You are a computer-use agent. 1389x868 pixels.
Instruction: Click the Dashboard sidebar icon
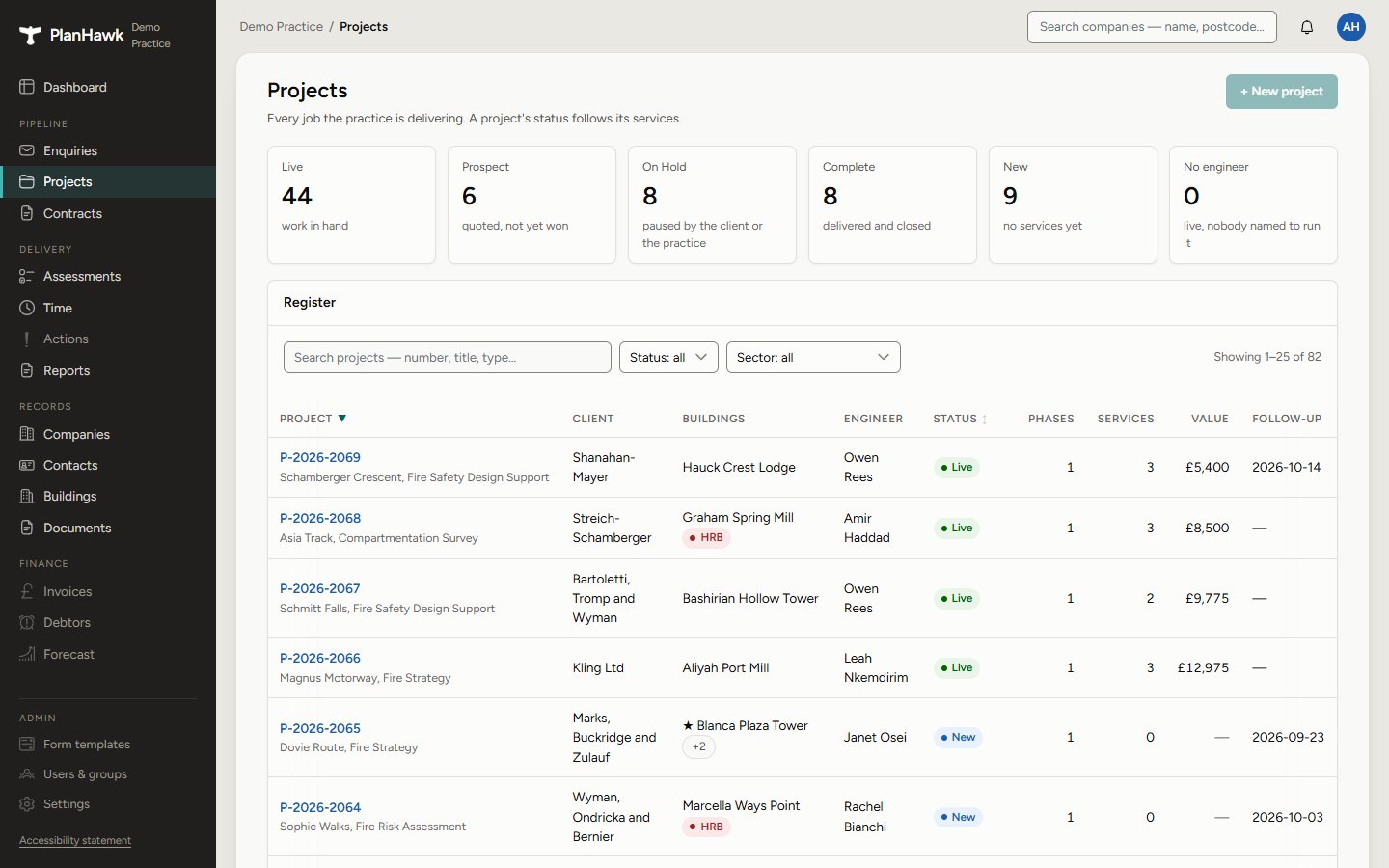point(27,87)
